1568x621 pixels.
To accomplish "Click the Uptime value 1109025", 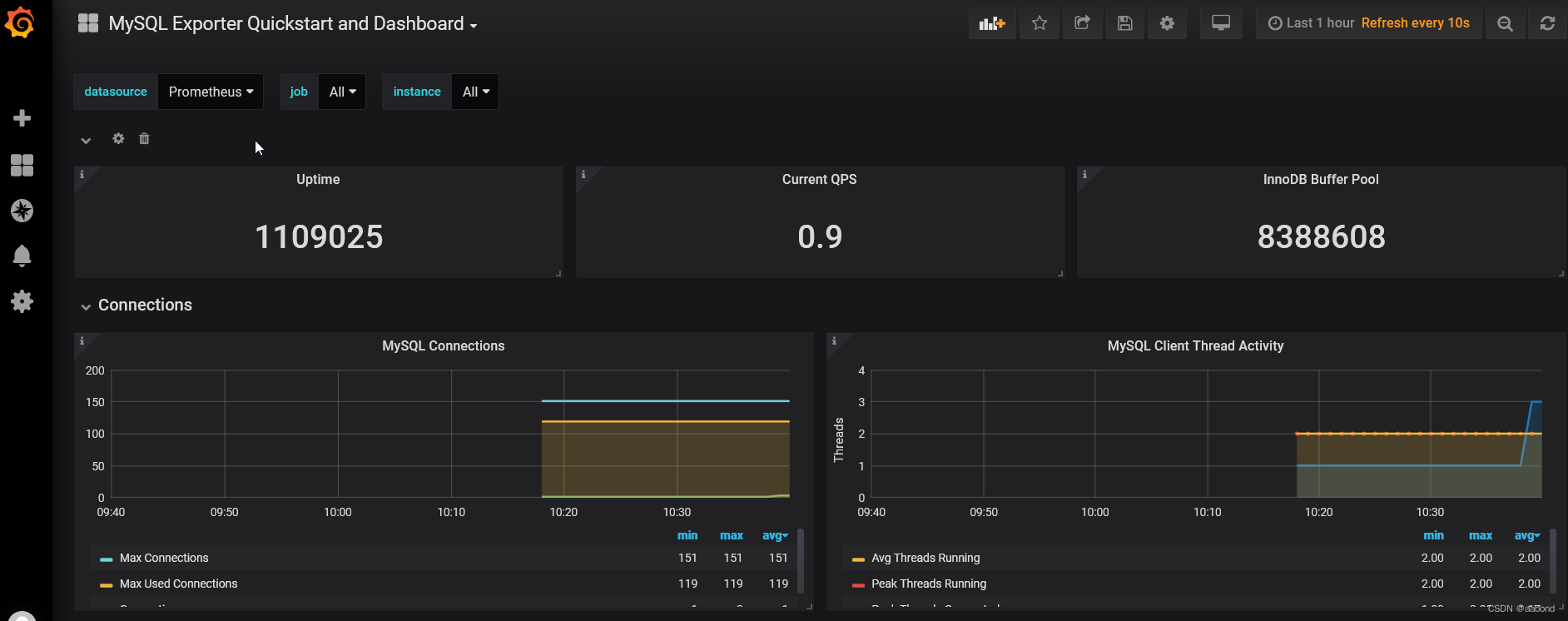I will 319,236.
